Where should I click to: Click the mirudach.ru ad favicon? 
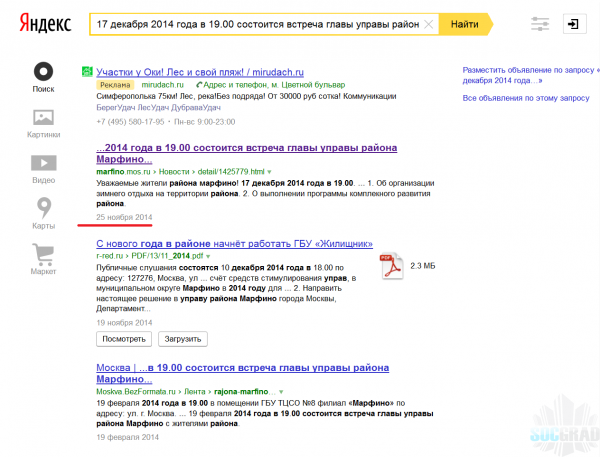(87, 73)
